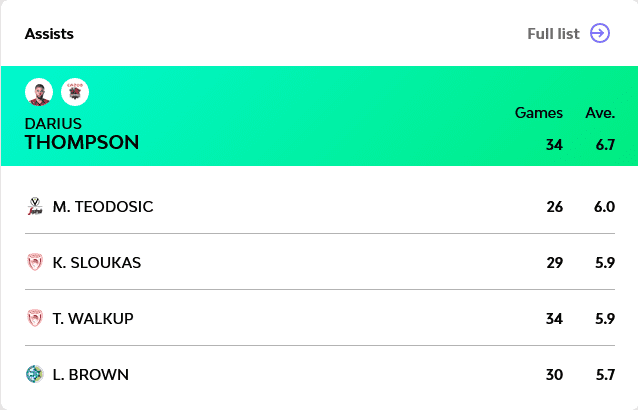Click the Ave. column header

600,113
